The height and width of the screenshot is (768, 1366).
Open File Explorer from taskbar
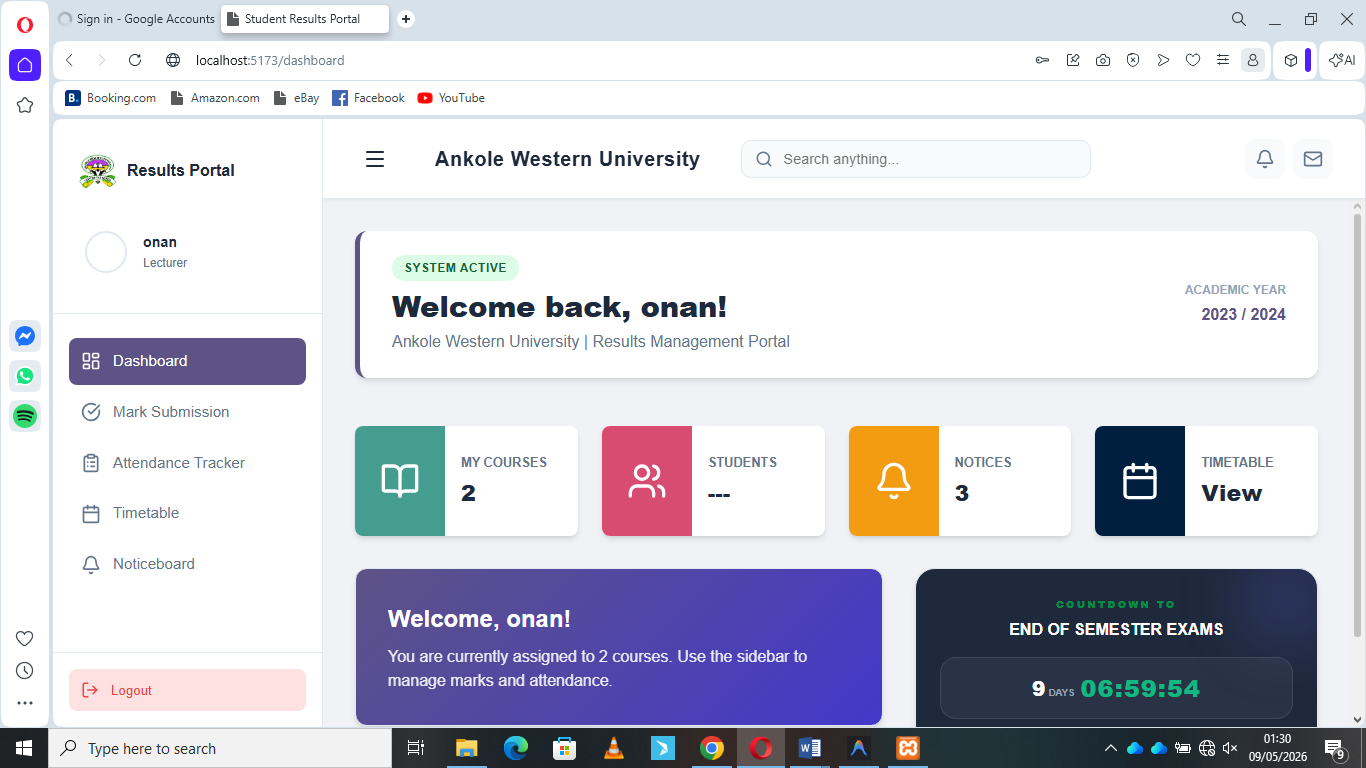click(x=467, y=748)
